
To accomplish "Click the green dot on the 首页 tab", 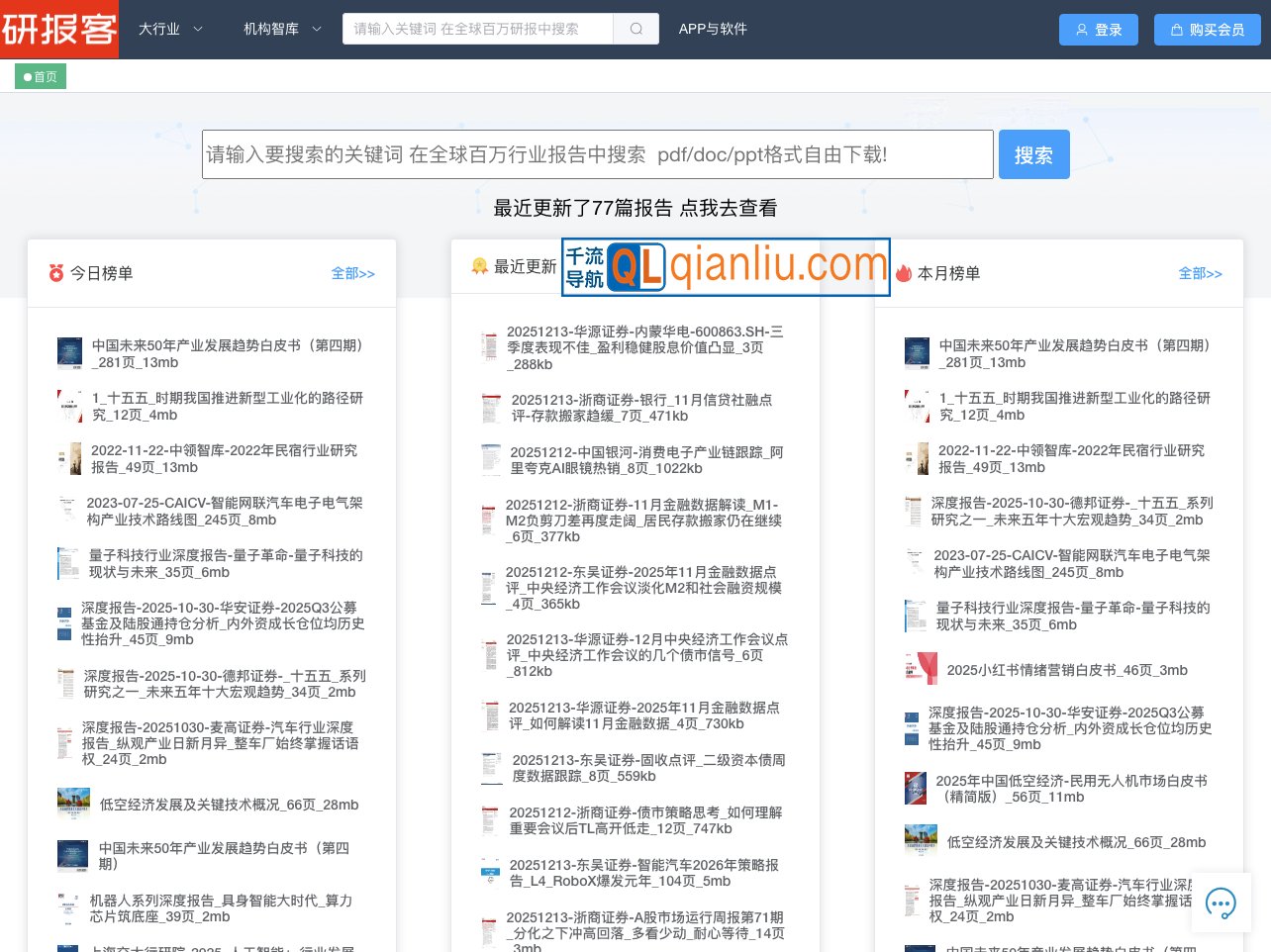I will [x=26, y=76].
